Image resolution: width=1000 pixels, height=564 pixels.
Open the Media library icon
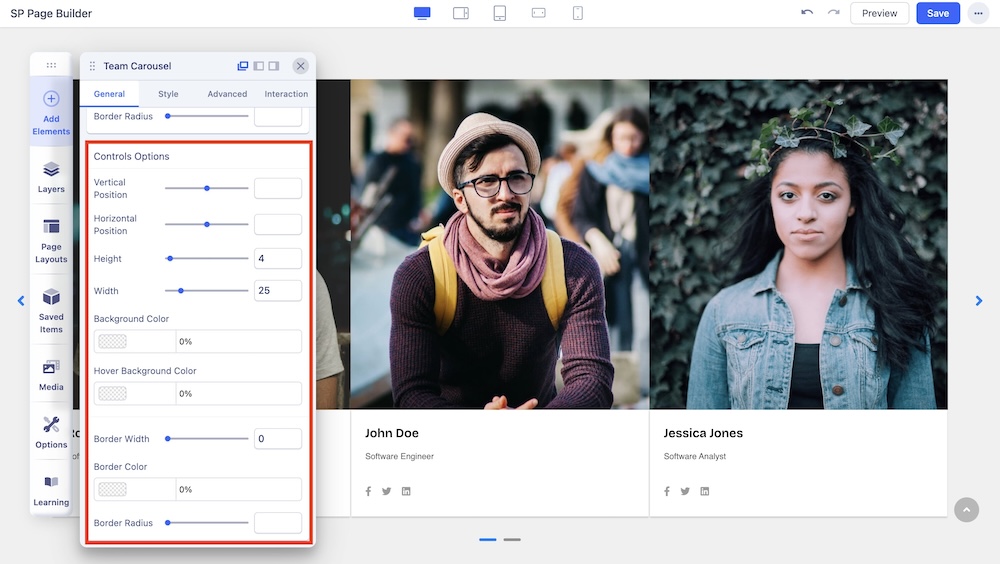click(51, 373)
